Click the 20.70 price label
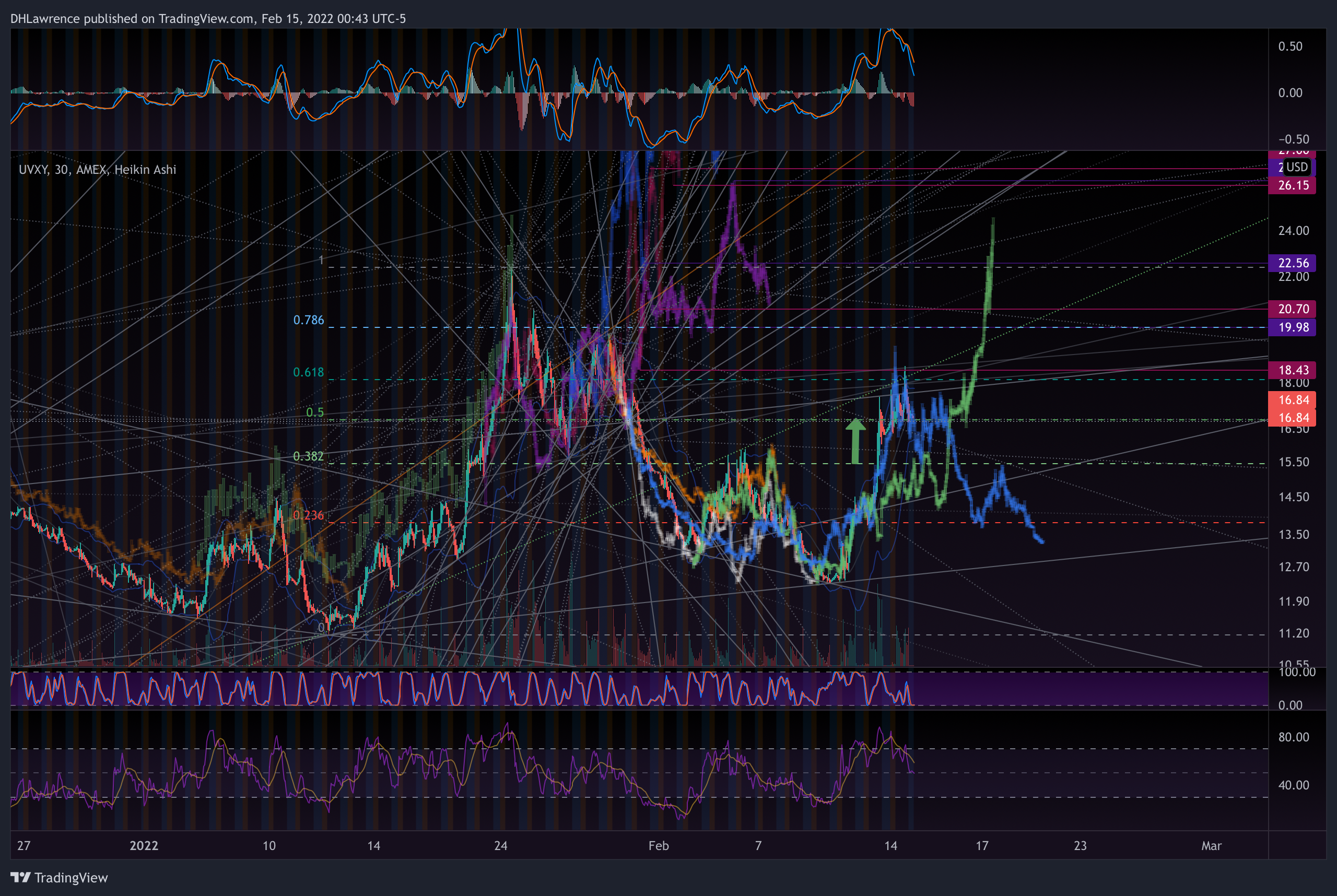 pos(1292,309)
